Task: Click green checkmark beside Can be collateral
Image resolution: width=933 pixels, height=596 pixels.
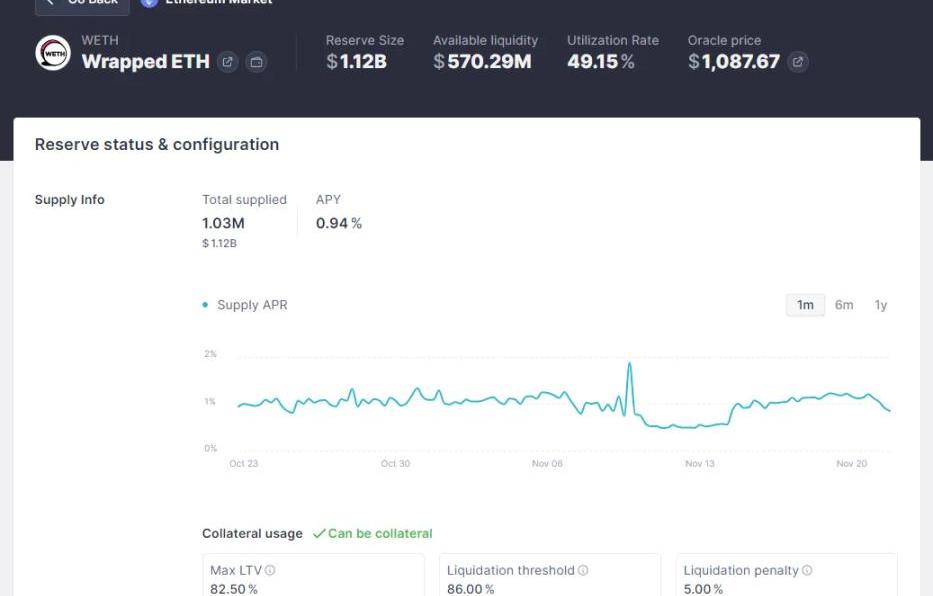Action: tap(319, 534)
